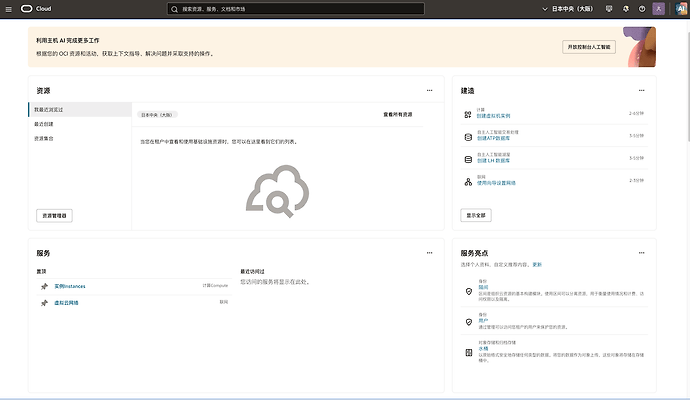Viewport: 690px width, 400px height.
Task: Click the 查看所有资源 link
Action: pos(398,114)
